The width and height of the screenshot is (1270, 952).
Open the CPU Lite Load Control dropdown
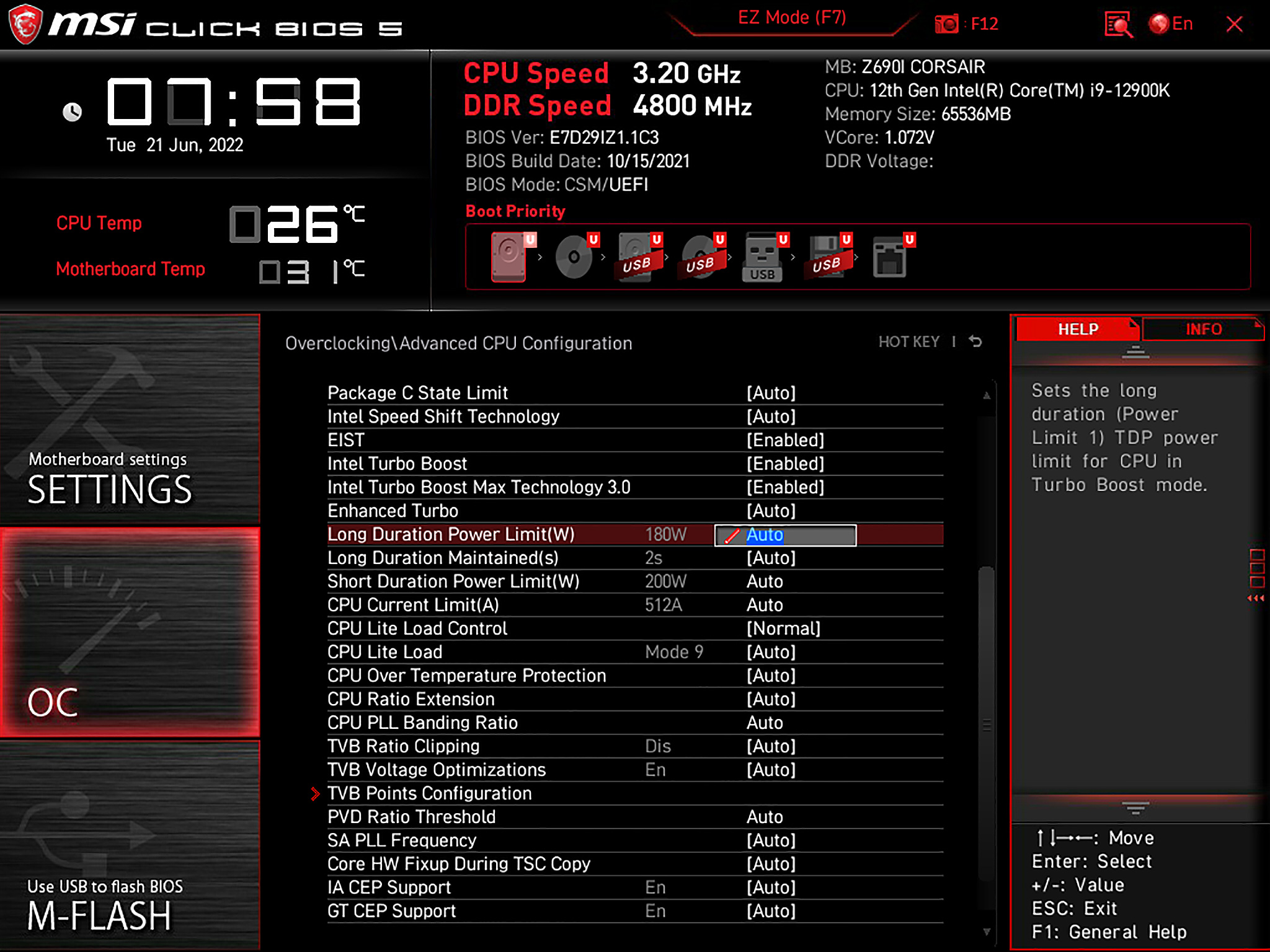[x=783, y=628]
